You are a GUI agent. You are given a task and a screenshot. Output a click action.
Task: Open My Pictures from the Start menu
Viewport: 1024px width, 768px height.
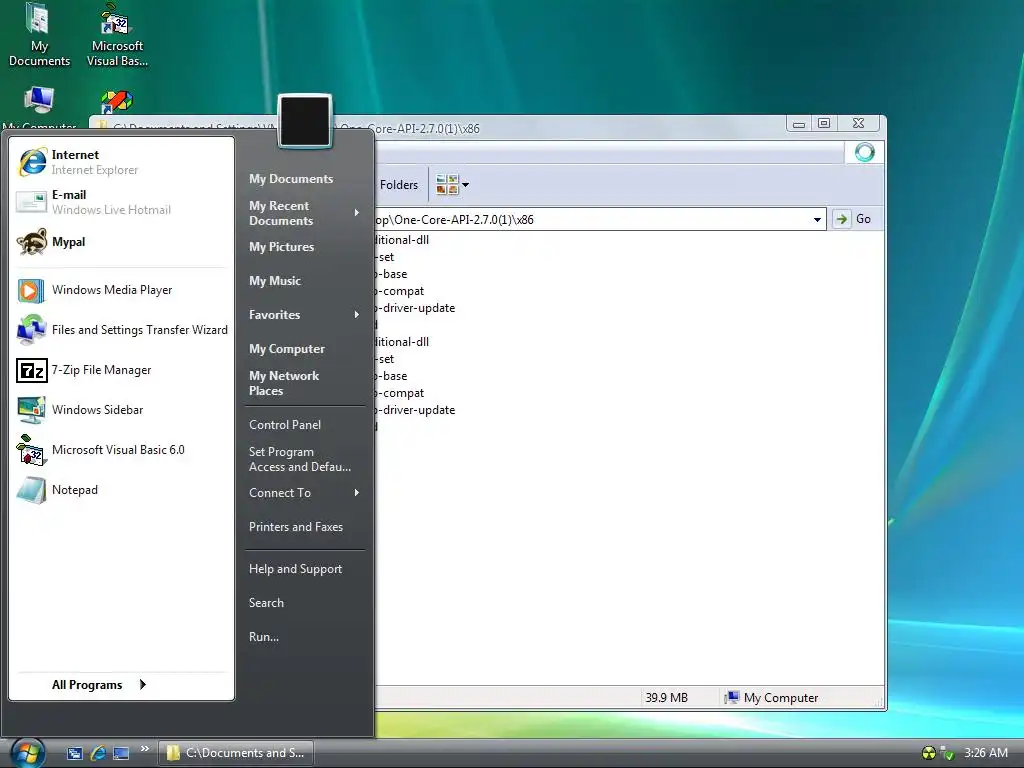pyautogui.click(x=281, y=247)
